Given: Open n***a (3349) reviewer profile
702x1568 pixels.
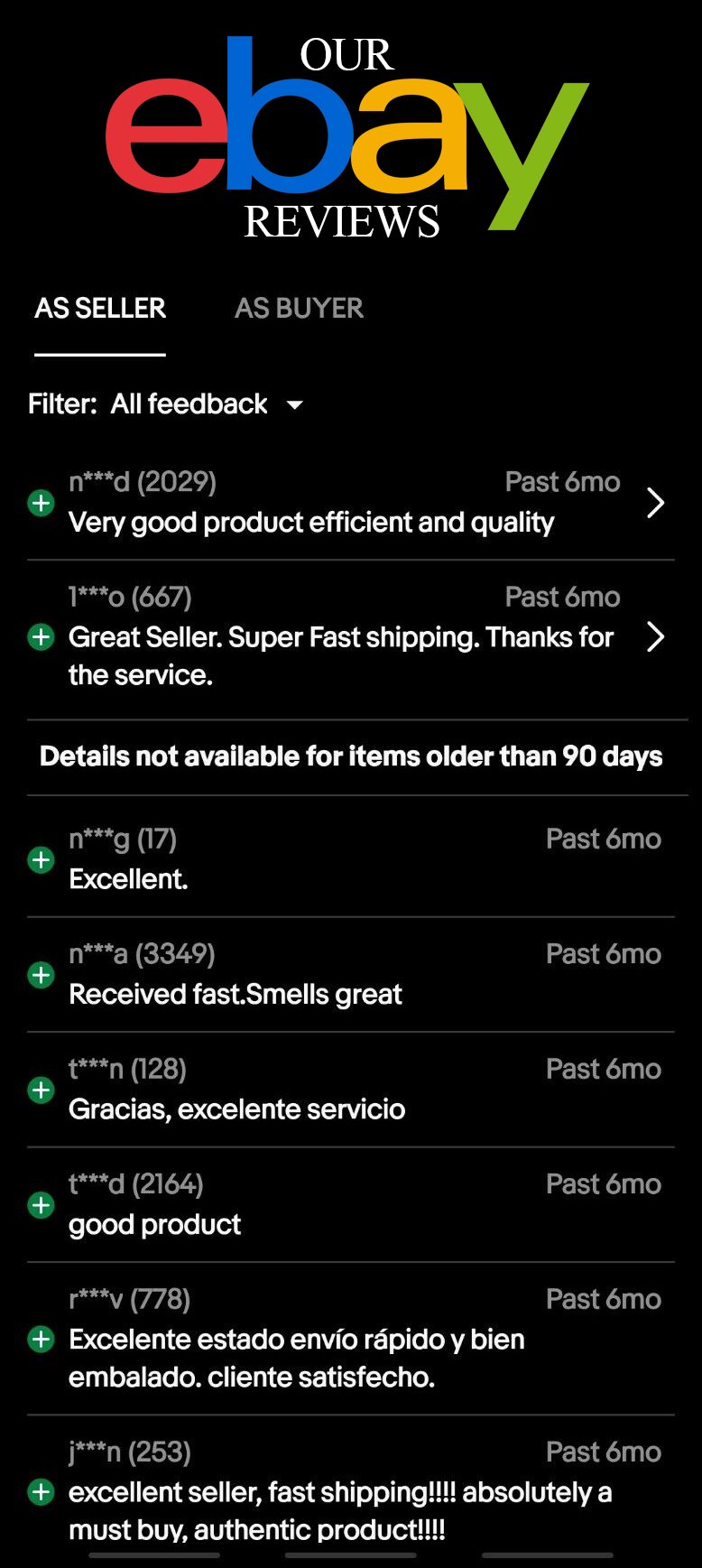Looking at the screenshot, I should (142, 954).
